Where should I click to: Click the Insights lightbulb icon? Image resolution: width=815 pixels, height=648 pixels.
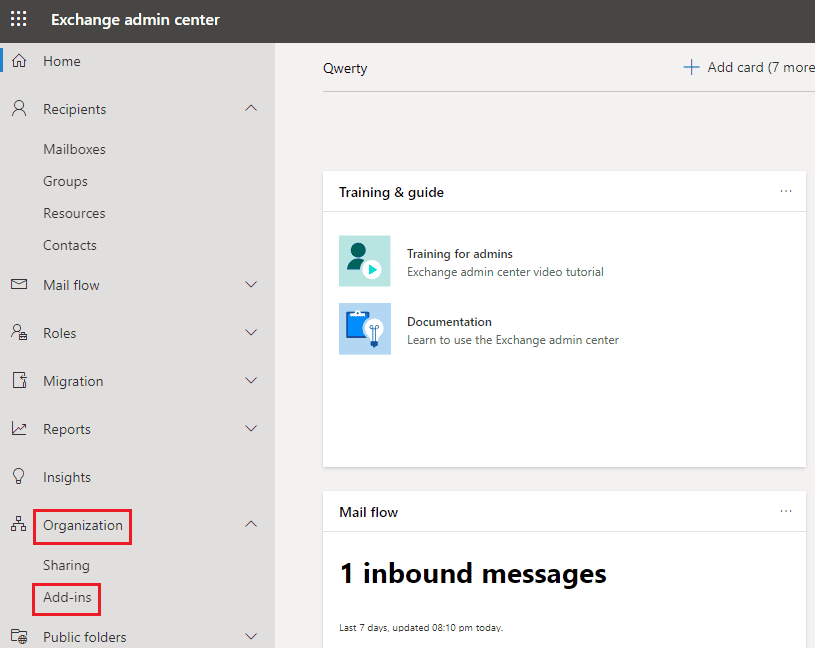(x=19, y=477)
